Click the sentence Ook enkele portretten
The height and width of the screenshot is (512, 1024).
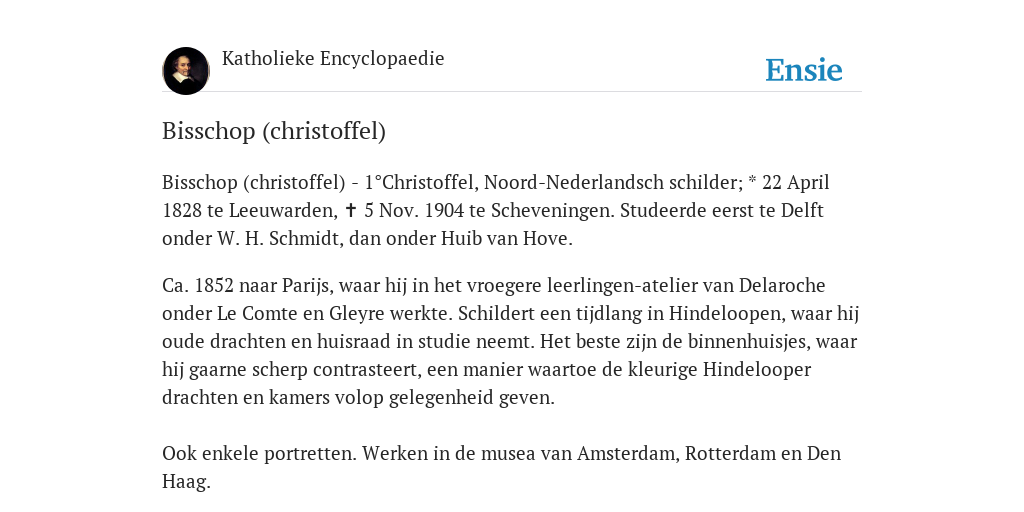[259, 453]
